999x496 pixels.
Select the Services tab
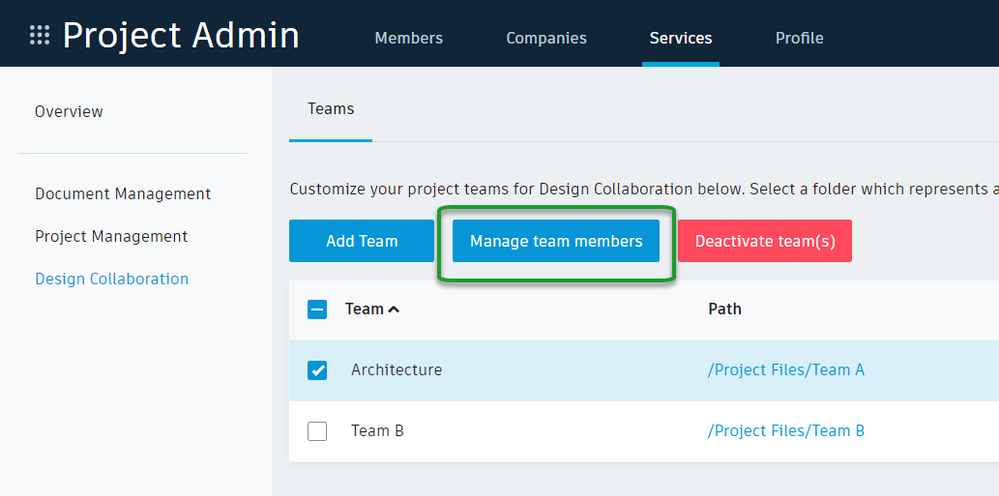pos(680,38)
